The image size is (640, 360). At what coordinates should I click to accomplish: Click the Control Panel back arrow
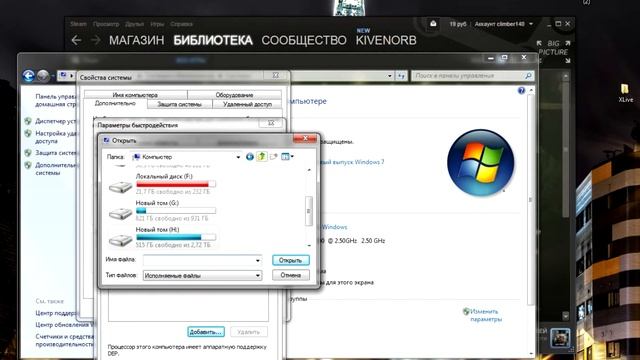click(28, 76)
